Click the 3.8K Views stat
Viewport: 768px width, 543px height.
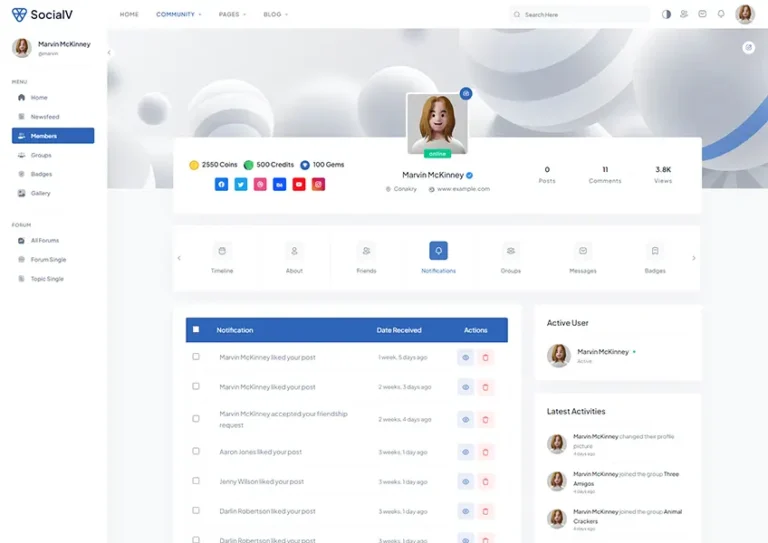[663, 174]
